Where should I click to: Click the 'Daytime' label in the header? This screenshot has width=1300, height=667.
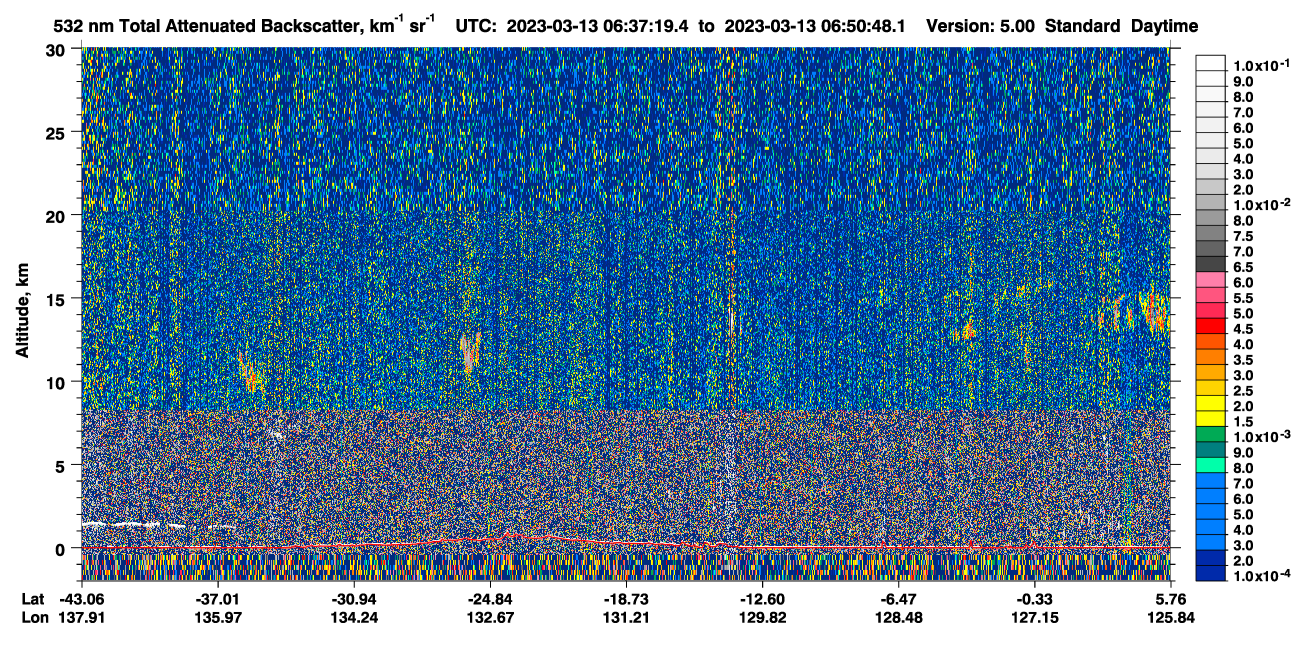[1164, 27]
